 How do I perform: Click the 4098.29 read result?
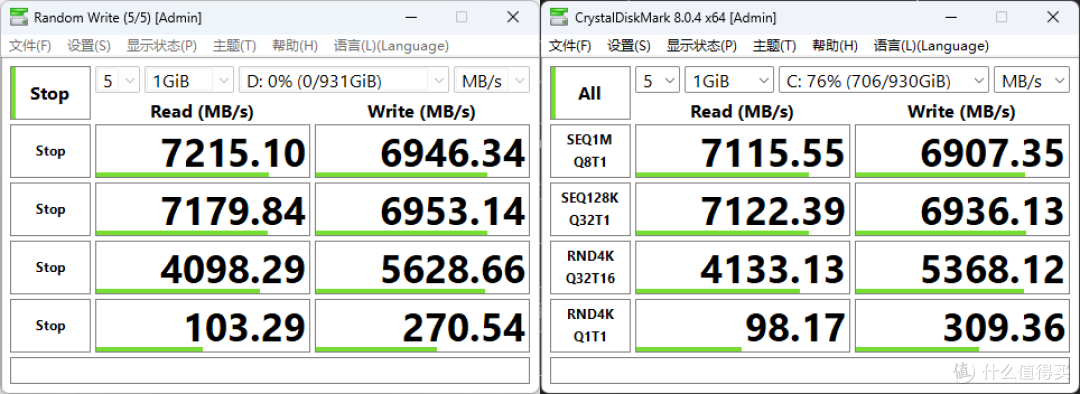tap(202, 267)
